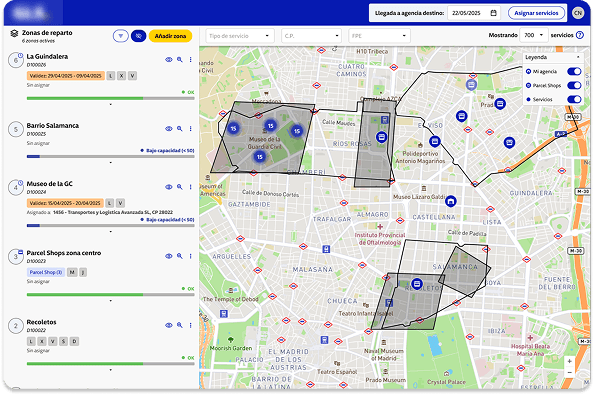594x395 pixels.
Task: Select zone number 6 circle badge
Action: point(16,60)
